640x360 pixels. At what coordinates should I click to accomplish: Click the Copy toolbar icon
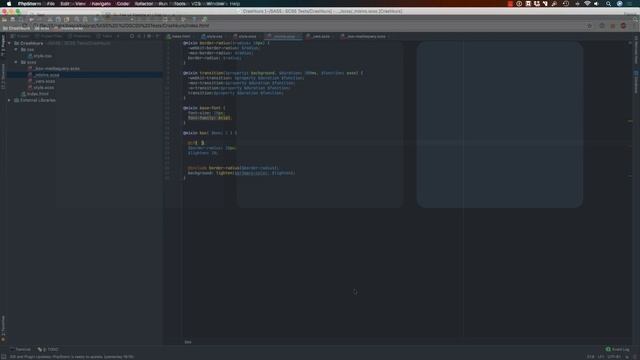[x=58, y=19]
